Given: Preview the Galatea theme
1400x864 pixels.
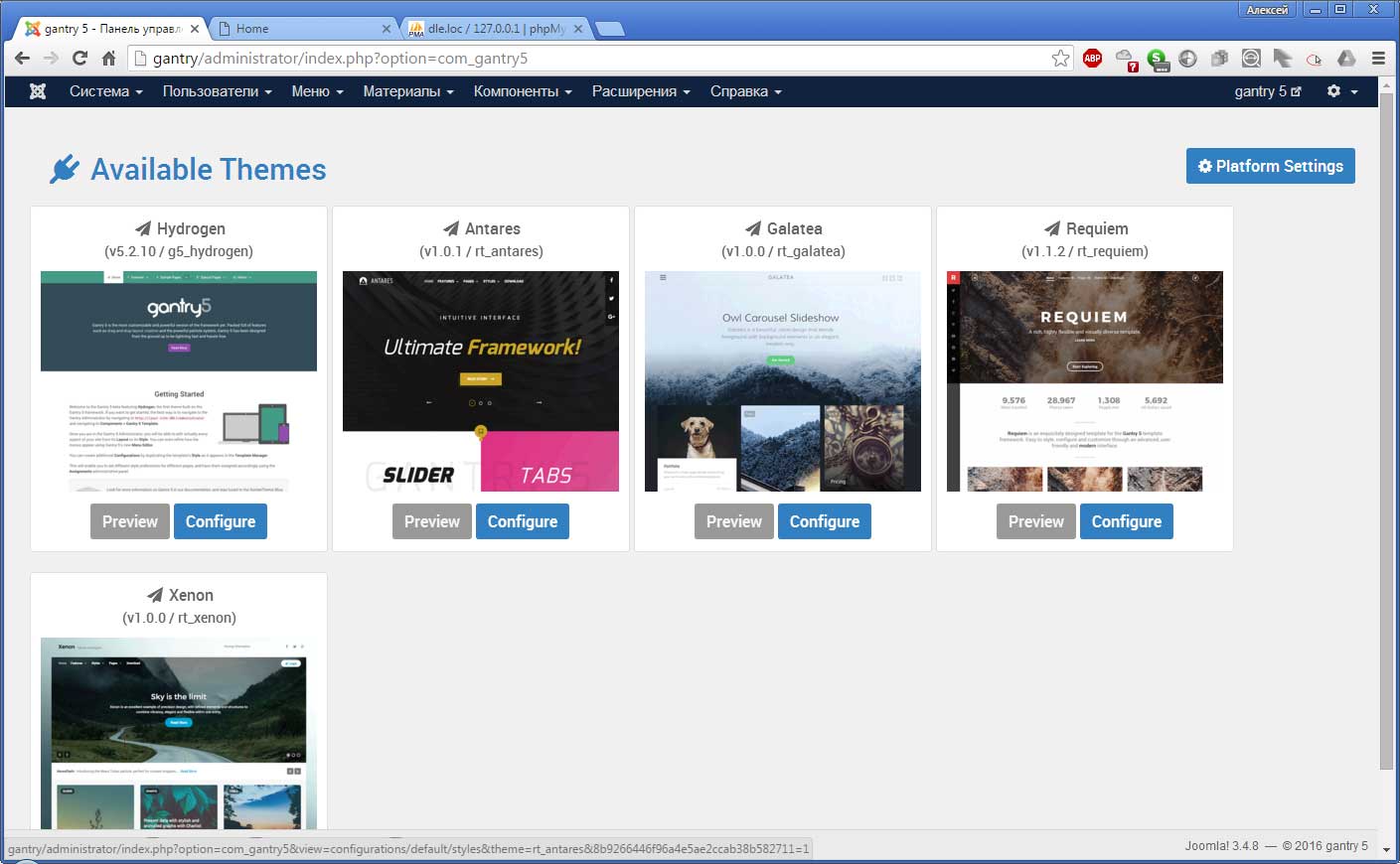Looking at the screenshot, I should [x=734, y=521].
